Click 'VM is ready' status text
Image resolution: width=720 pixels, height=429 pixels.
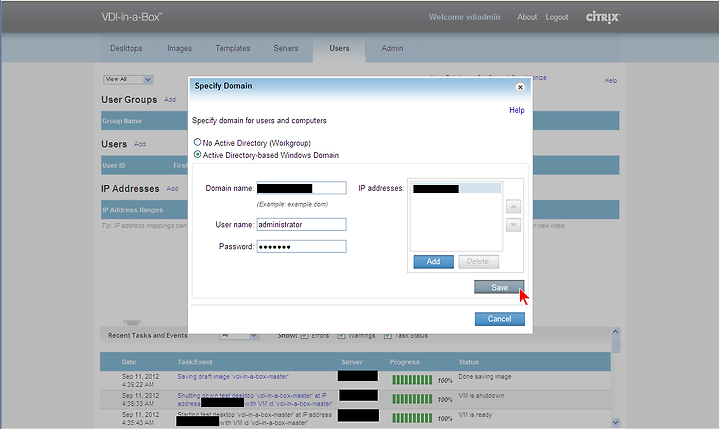pyautogui.click(x=475, y=415)
